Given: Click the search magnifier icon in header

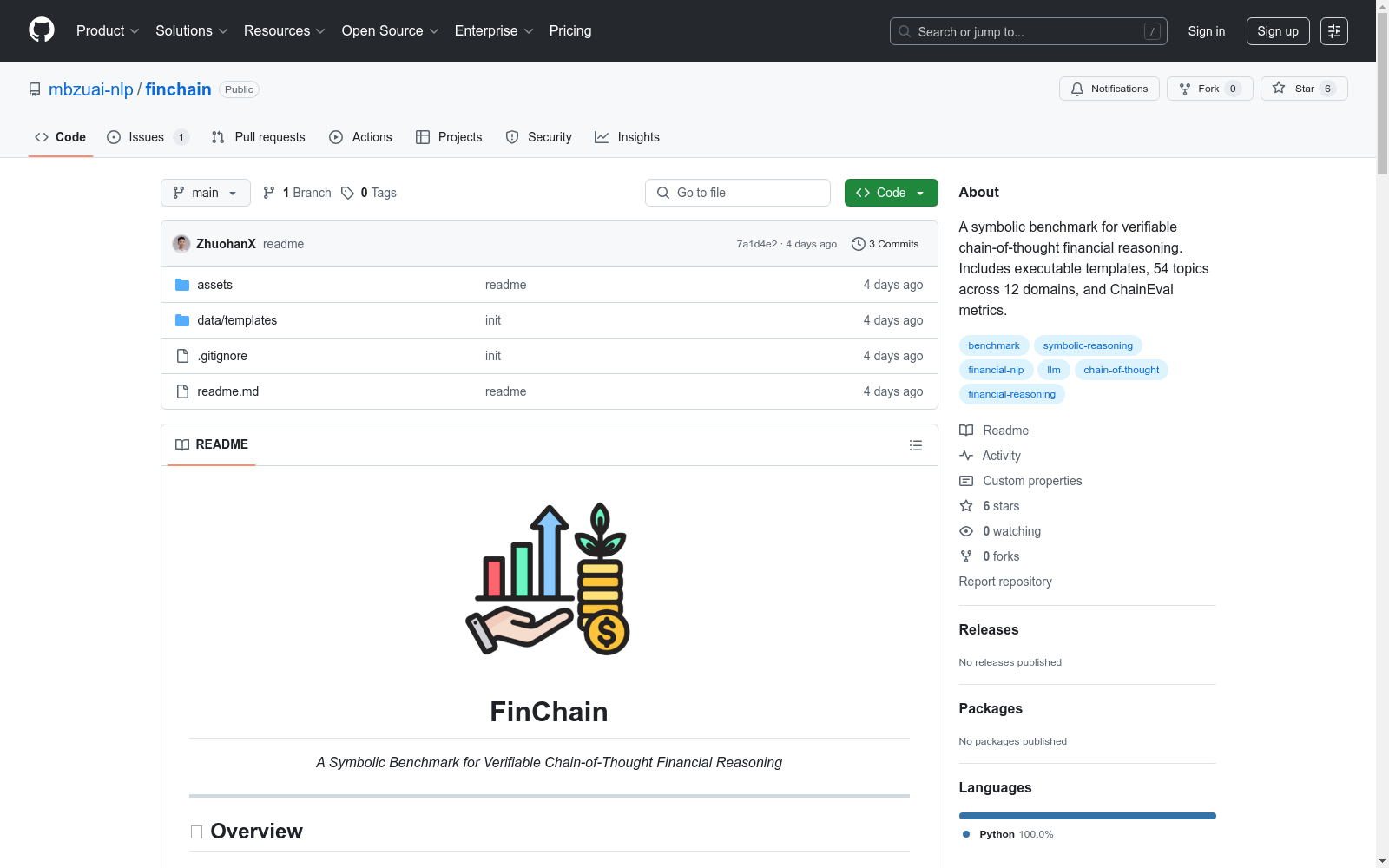Looking at the screenshot, I should (x=905, y=31).
